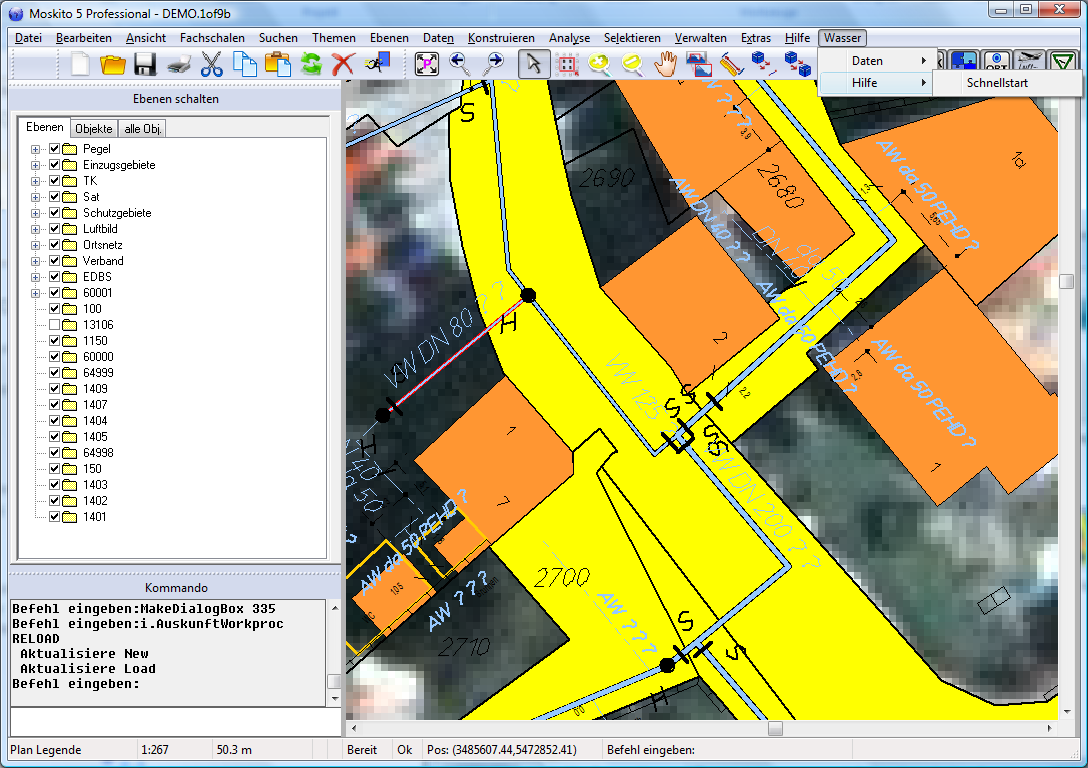Screen dimensions: 1088x768
Task: Expand the Schutzgebiete layer group
Action: tap(36, 213)
